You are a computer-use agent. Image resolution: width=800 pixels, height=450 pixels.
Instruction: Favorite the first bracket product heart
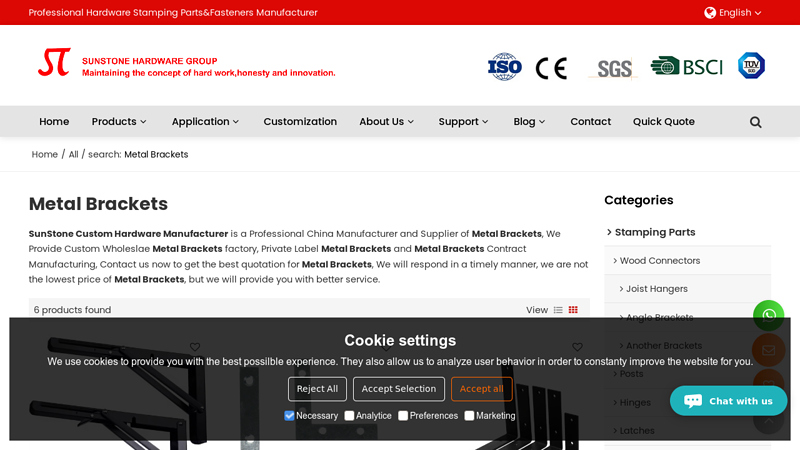pos(195,347)
